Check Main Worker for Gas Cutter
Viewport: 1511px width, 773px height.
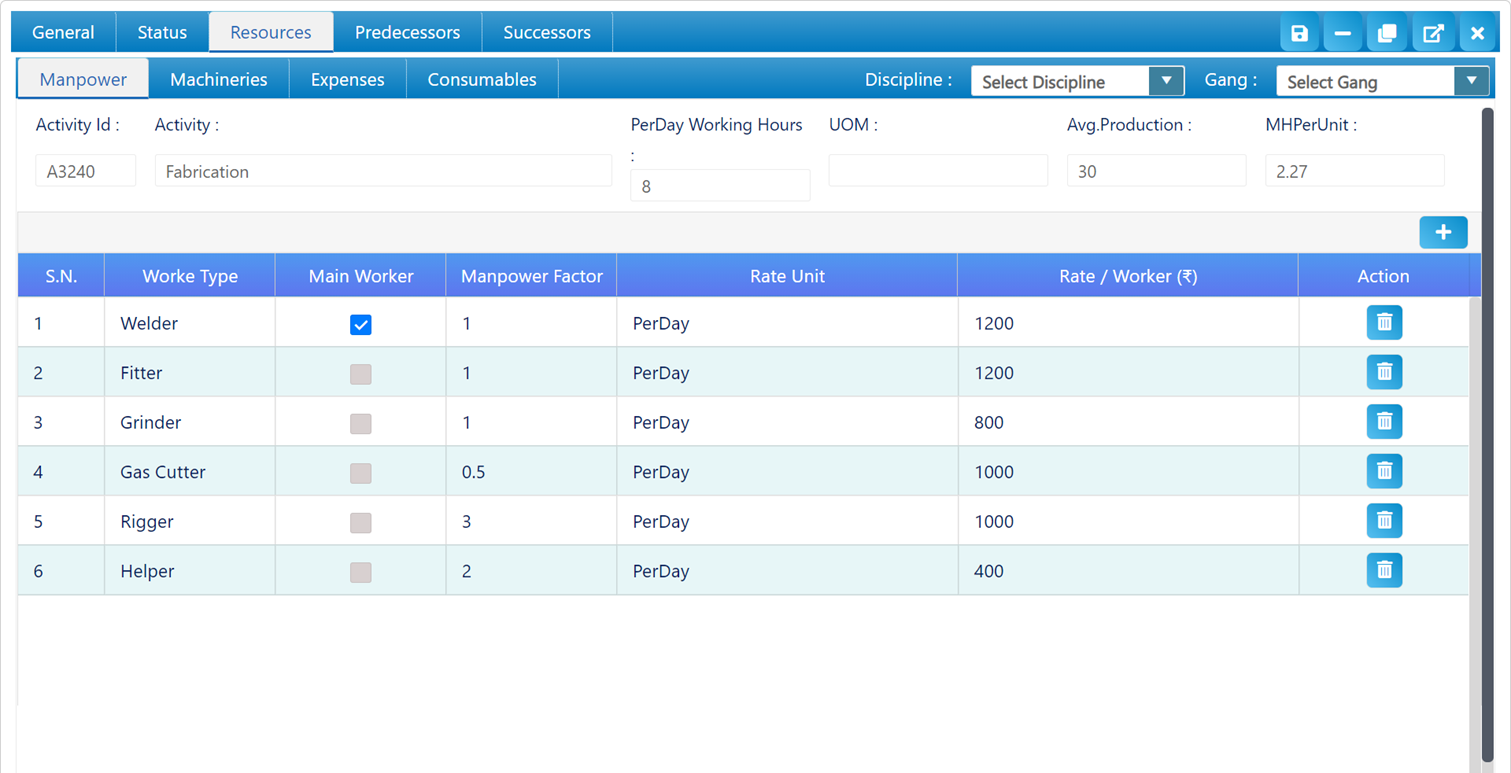pos(361,473)
